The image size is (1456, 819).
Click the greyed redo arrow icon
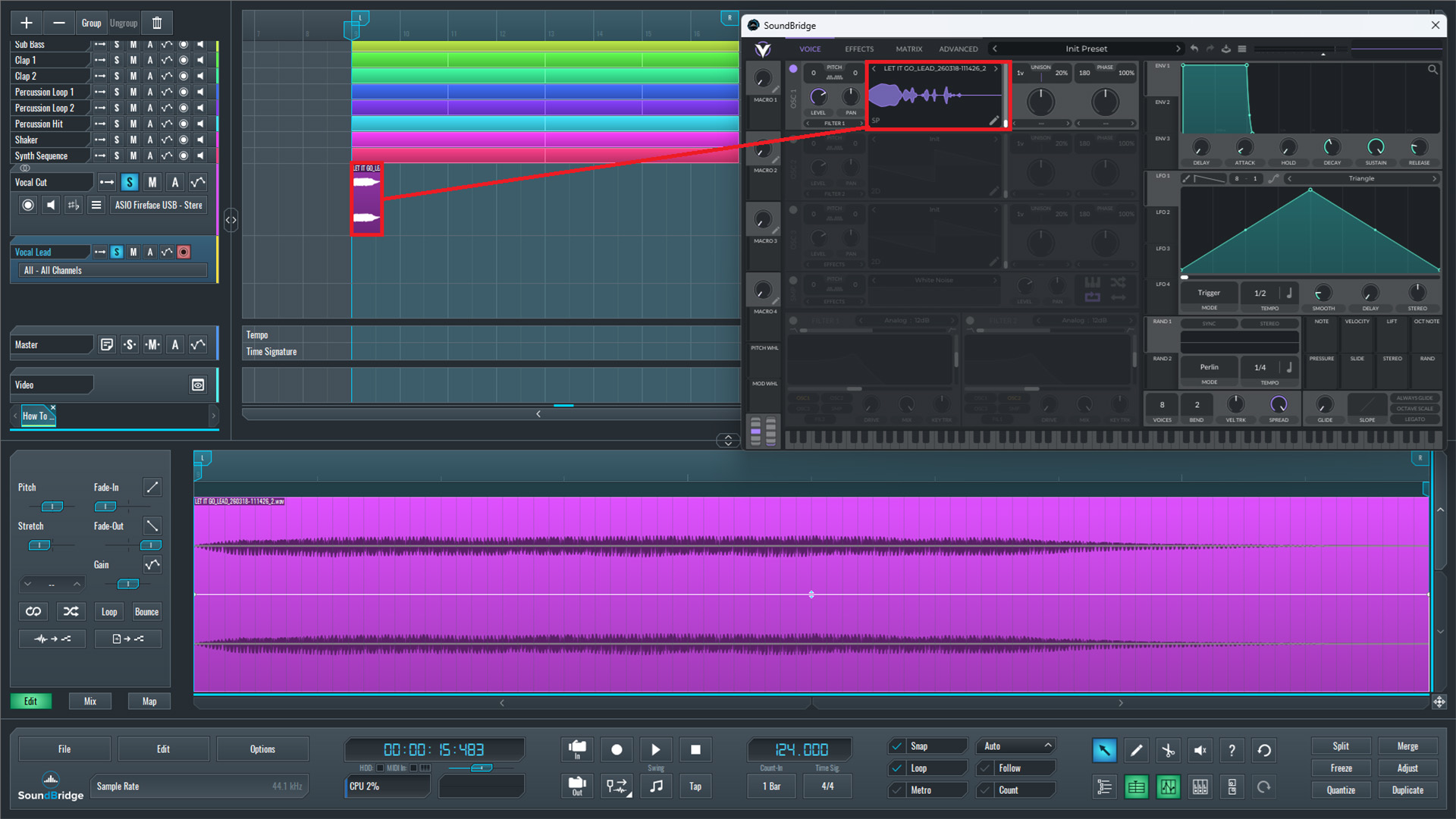coord(1264,786)
